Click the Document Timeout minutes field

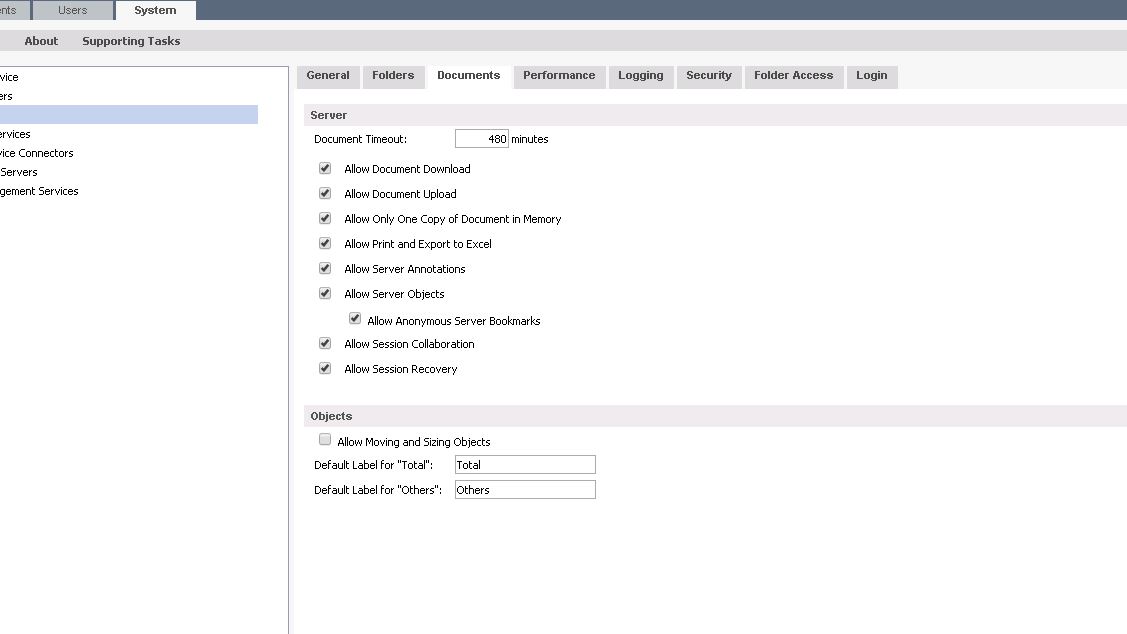pos(482,139)
